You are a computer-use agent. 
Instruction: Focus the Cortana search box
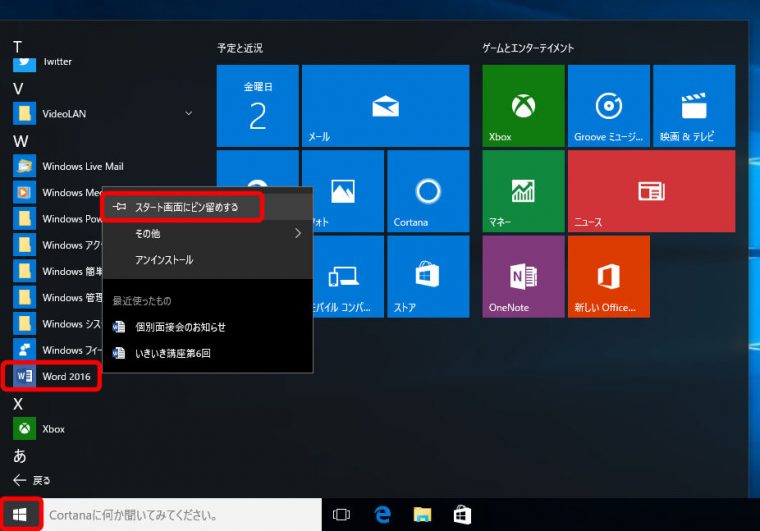click(x=182, y=515)
